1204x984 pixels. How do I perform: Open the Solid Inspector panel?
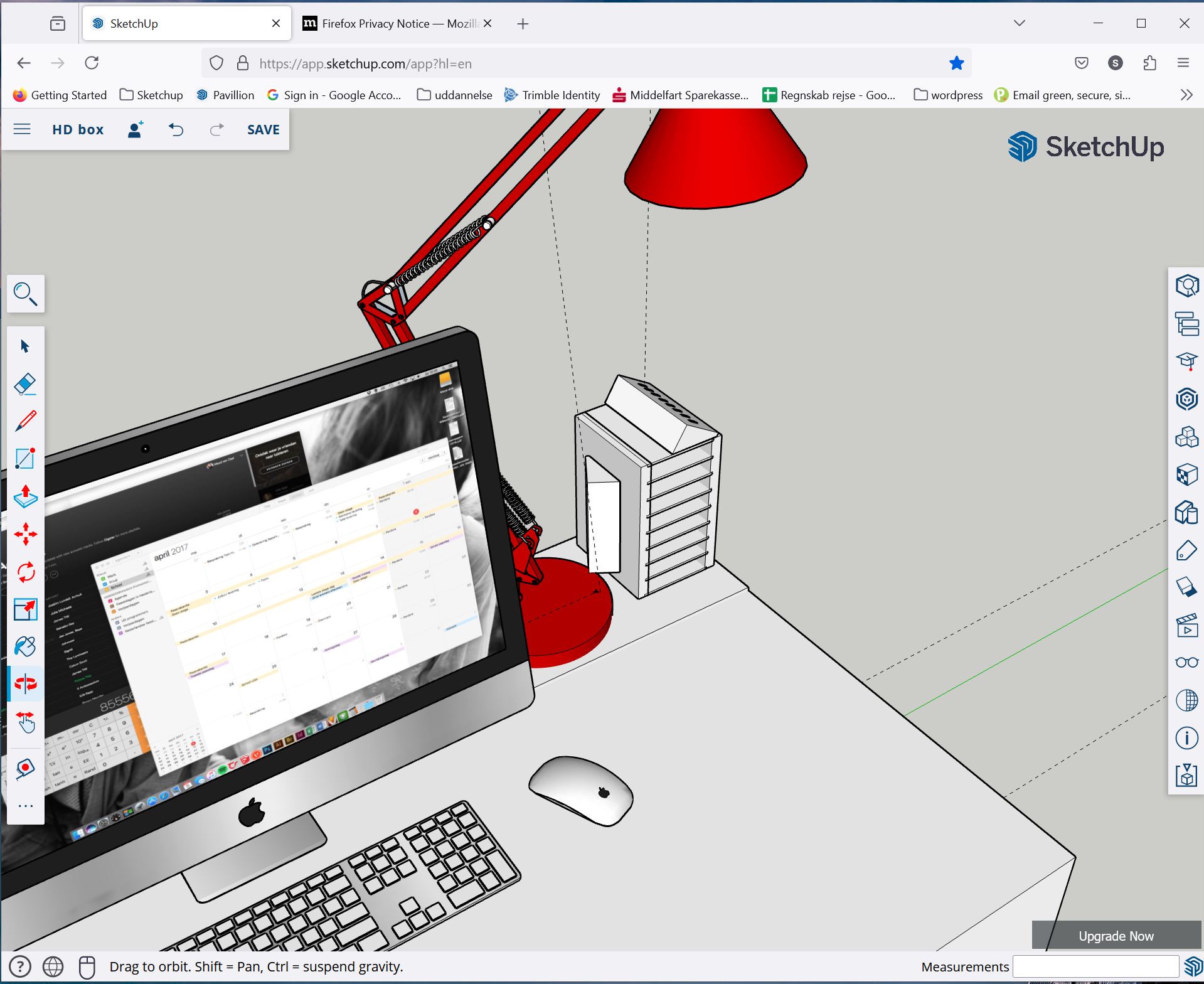[1186, 513]
